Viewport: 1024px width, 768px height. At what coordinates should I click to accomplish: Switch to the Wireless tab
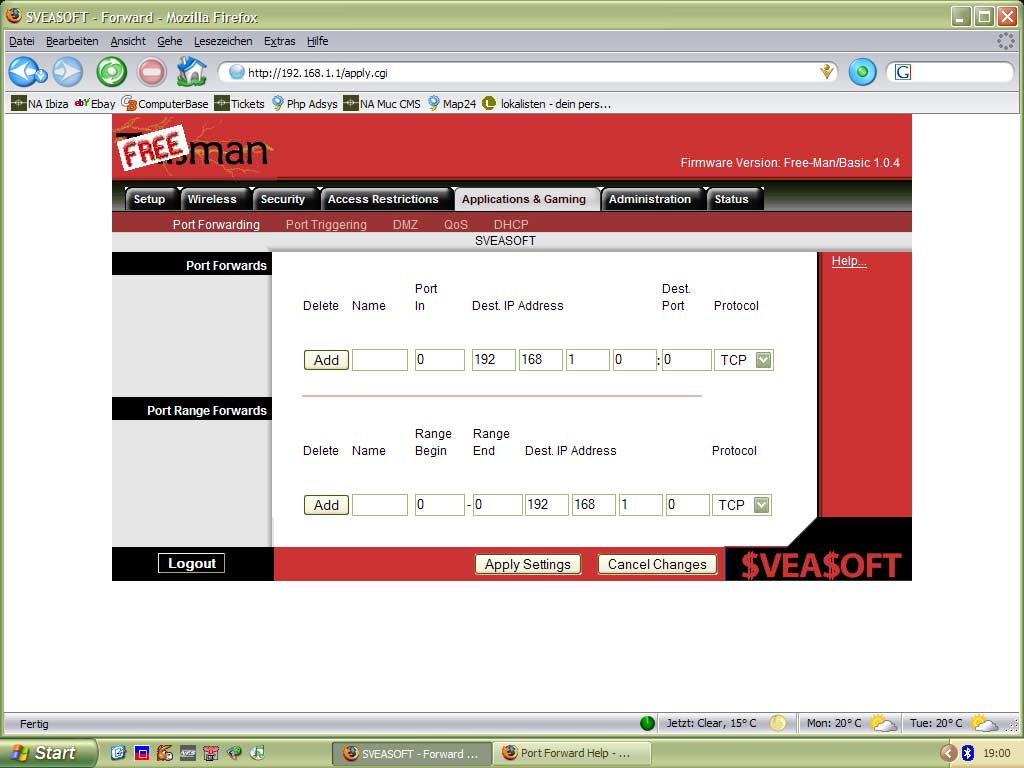pos(212,199)
